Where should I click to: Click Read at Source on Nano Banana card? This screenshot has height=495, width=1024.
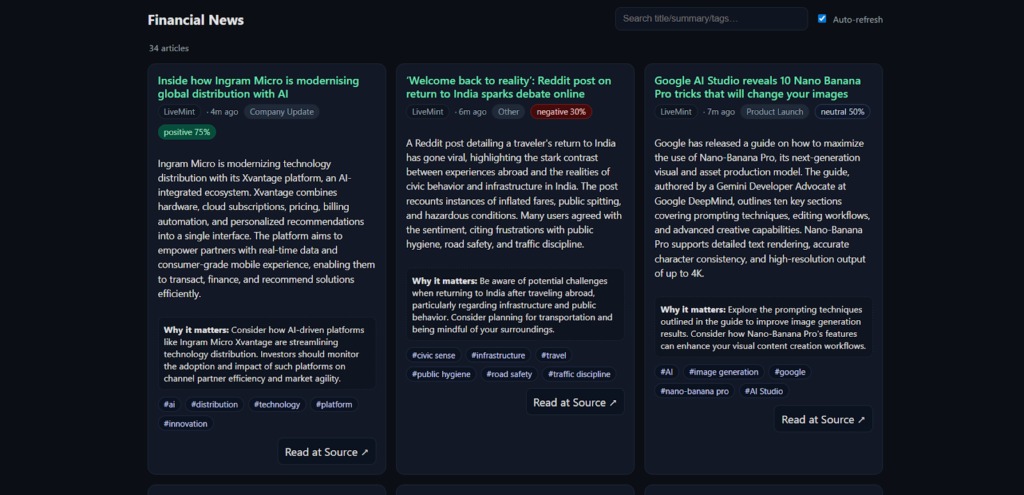click(823, 419)
